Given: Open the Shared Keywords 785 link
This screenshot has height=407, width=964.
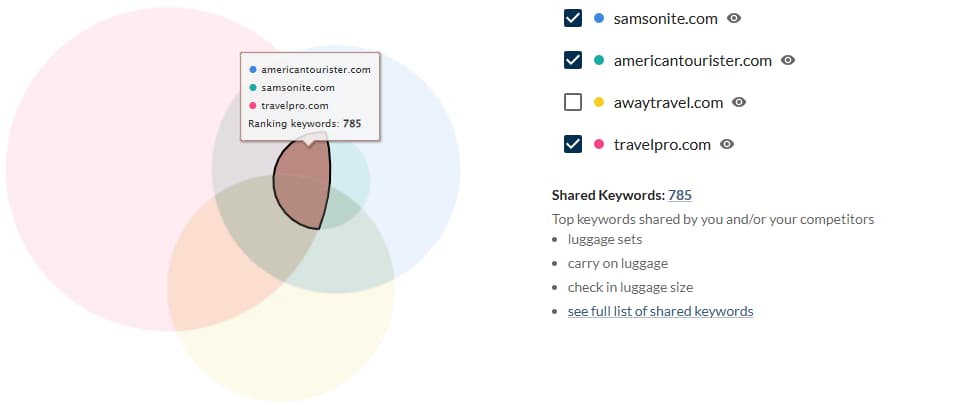Looking at the screenshot, I should pos(680,195).
